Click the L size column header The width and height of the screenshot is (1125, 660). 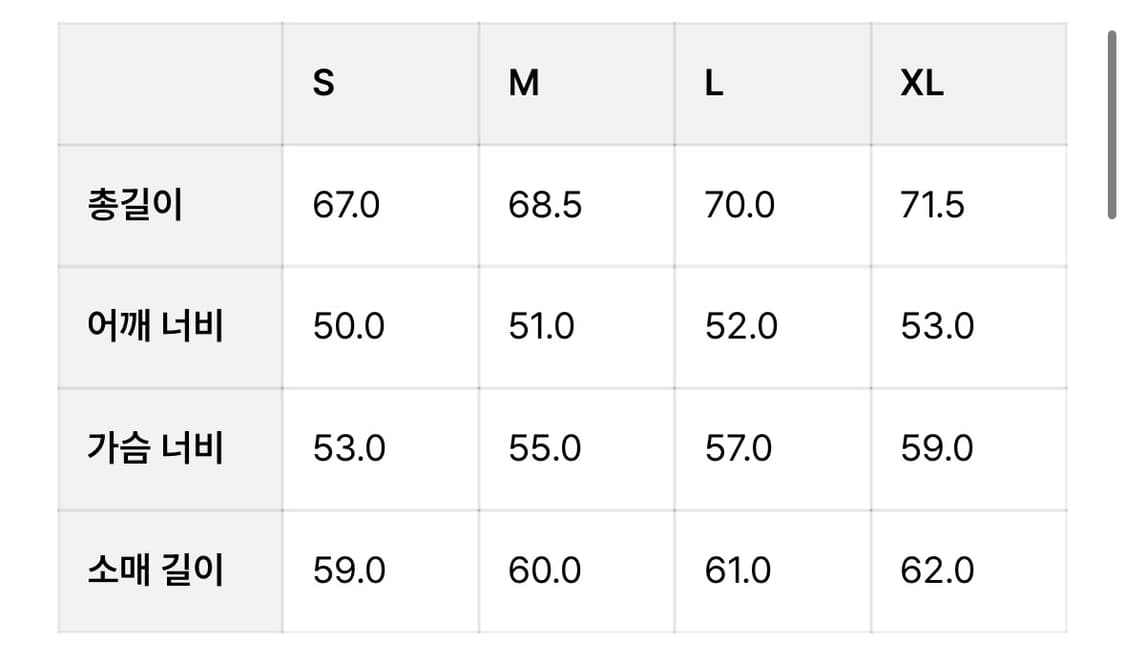(x=714, y=84)
